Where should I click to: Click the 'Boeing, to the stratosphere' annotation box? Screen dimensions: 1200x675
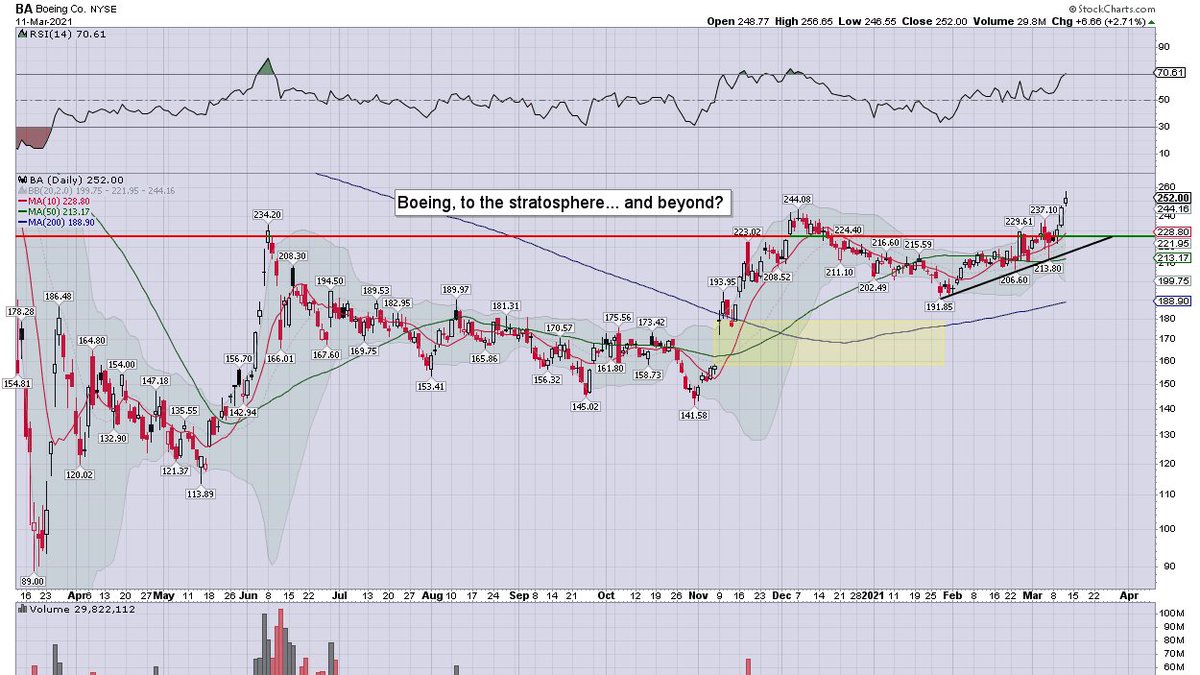[x=562, y=203]
